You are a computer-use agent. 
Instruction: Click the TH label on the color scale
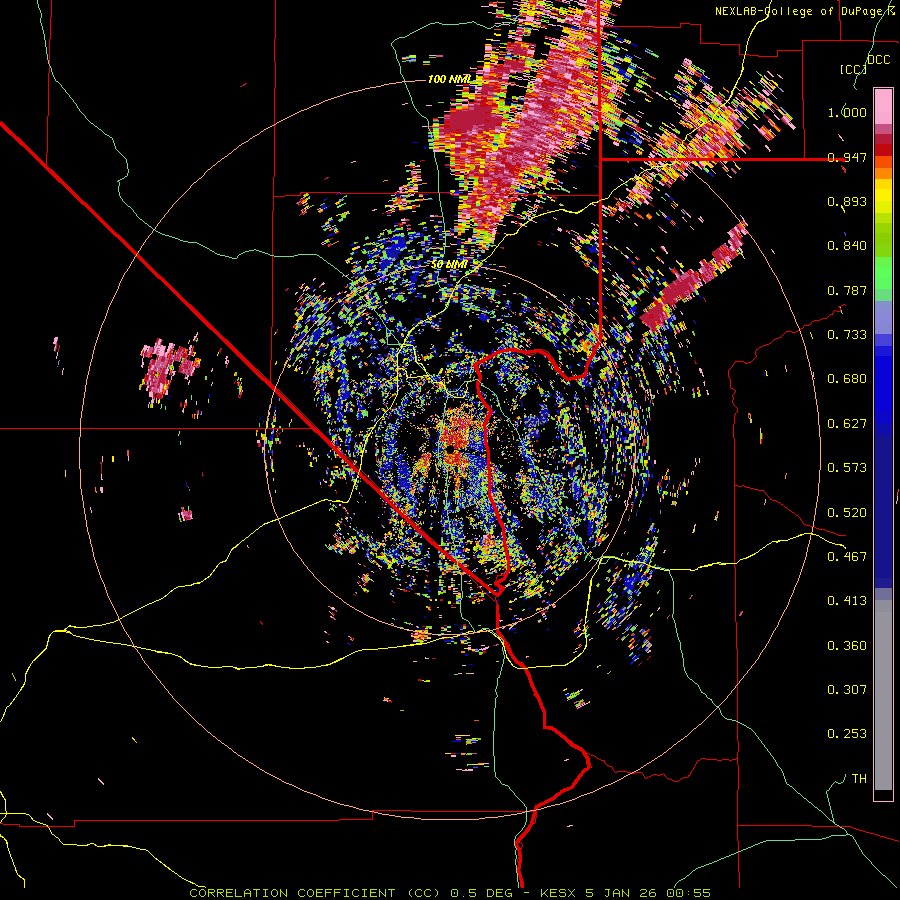point(859,779)
